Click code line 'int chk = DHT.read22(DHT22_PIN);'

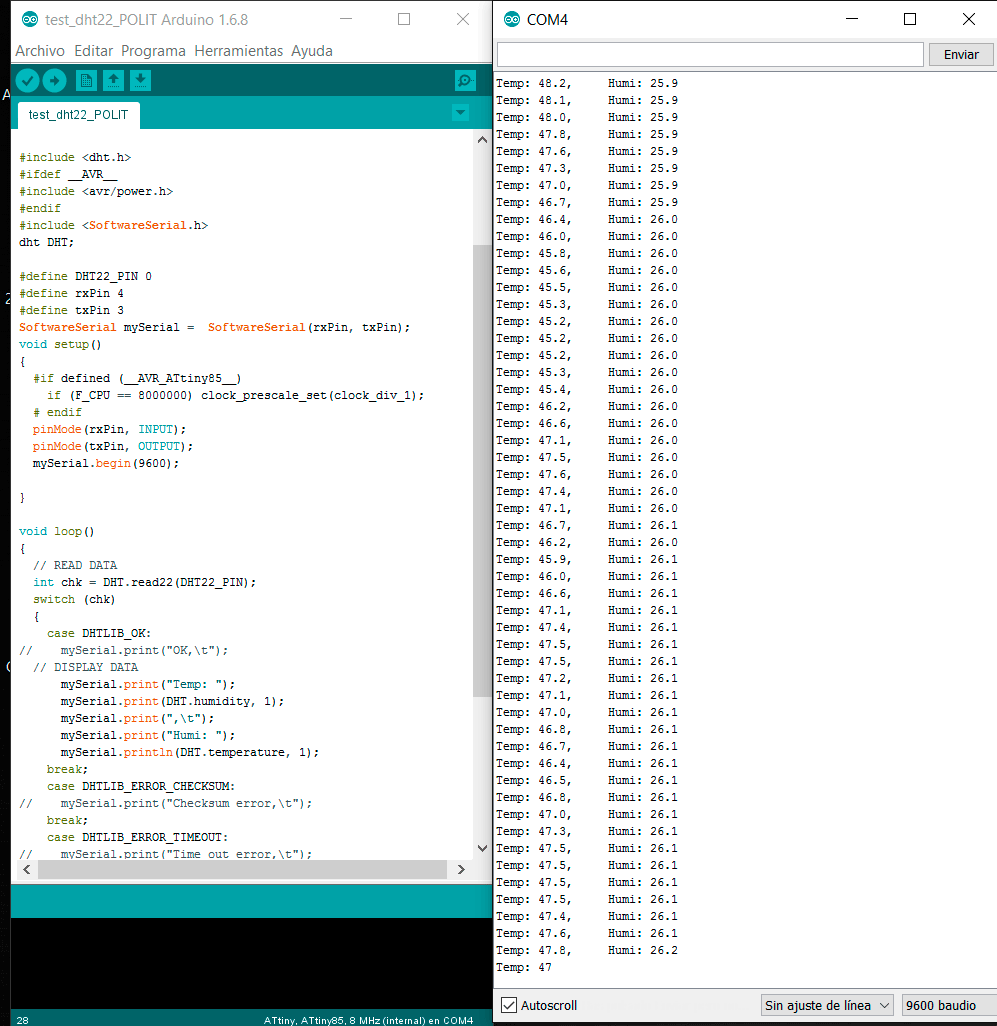coord(145,582)
